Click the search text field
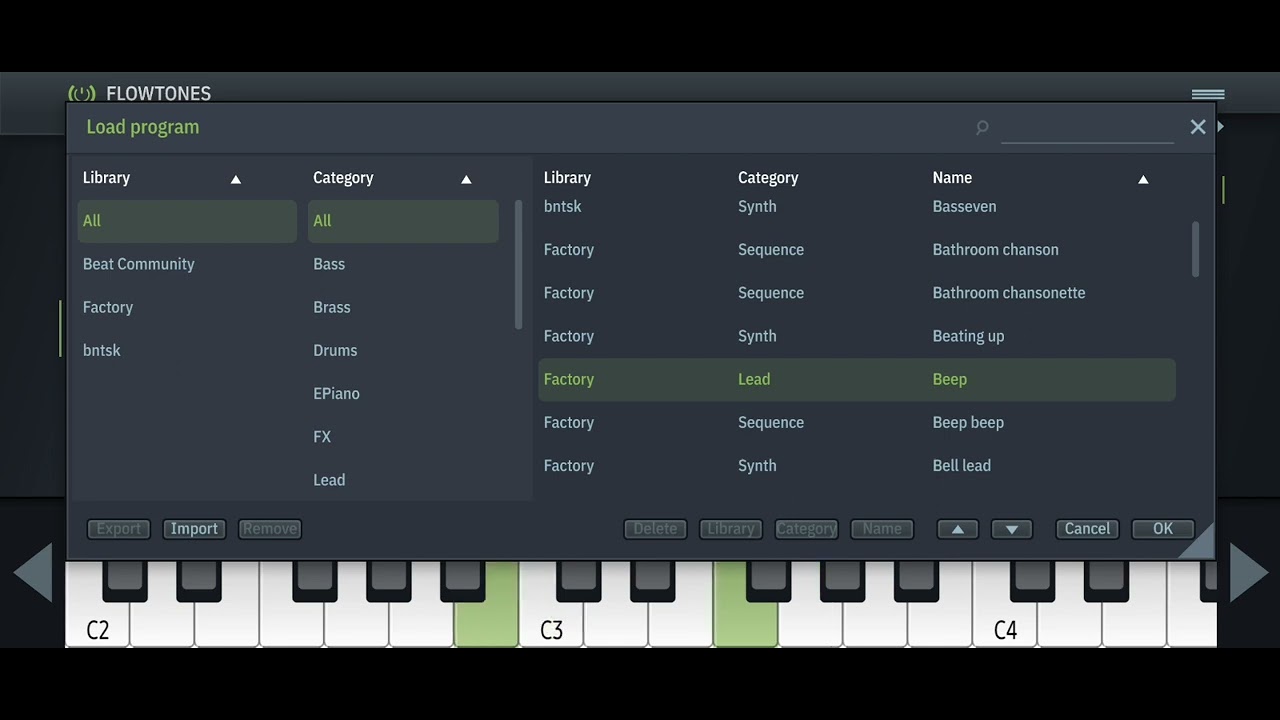 pyautogui.click(x=1087, y=128)
